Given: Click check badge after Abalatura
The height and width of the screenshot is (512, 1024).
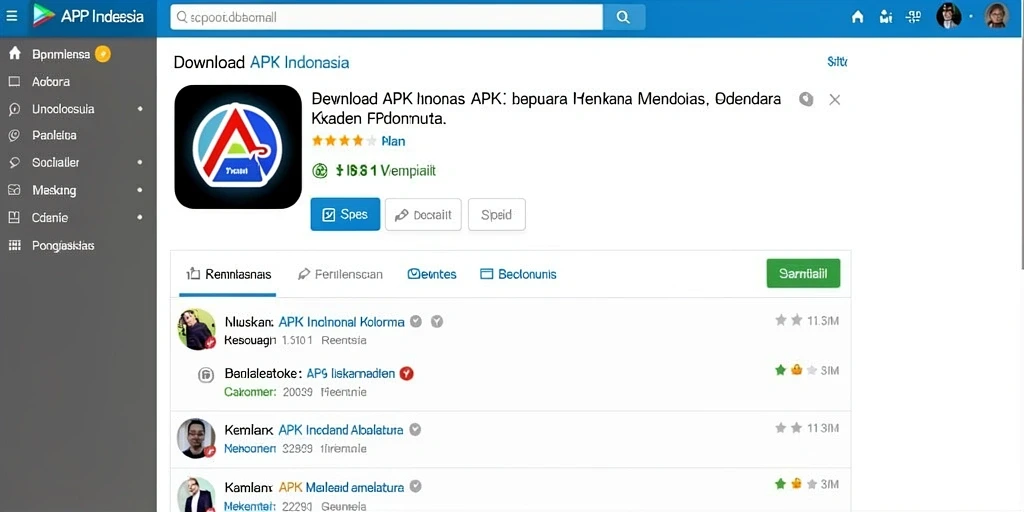Looking at the screenshot, I should point(415,430).
